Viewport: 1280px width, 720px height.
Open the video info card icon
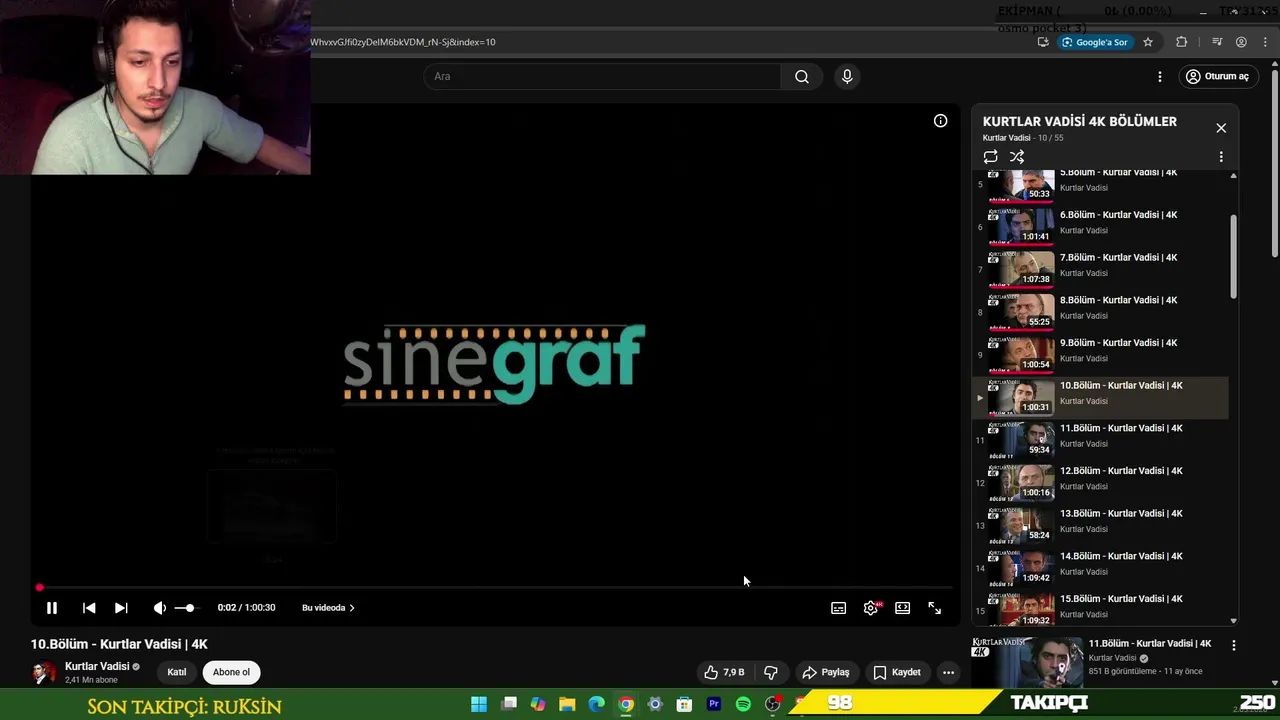point(941,121)
